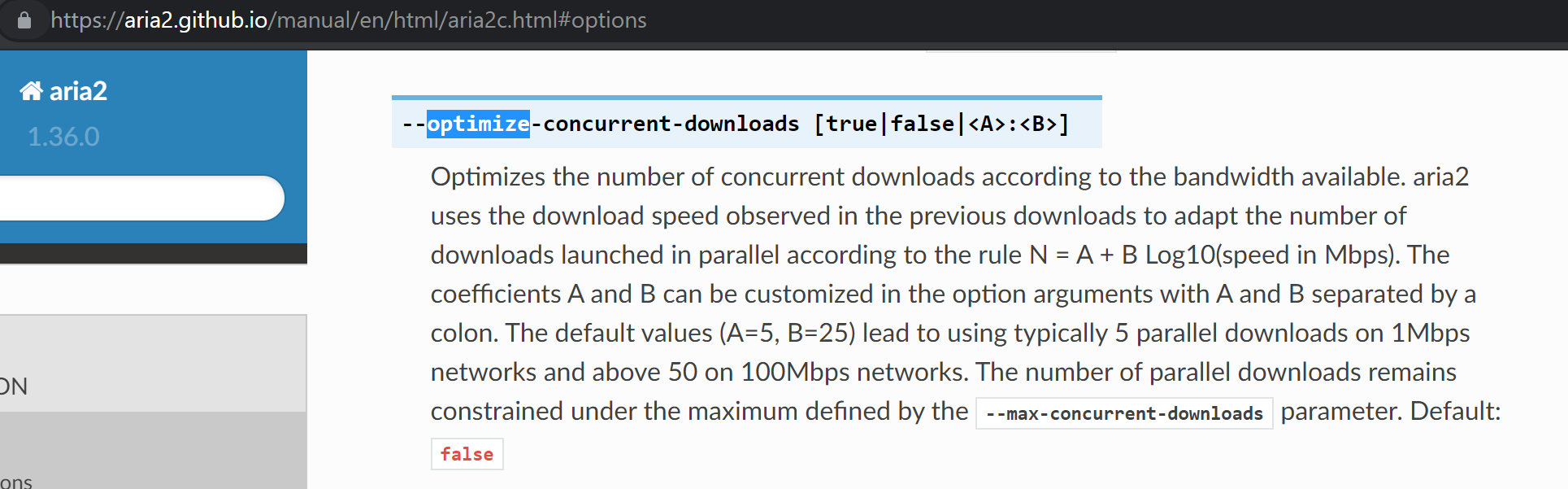Open the --max-concurrent-downloads reference link
This screenshot has height=489, width=1568.
click(x=1124, y=413)
